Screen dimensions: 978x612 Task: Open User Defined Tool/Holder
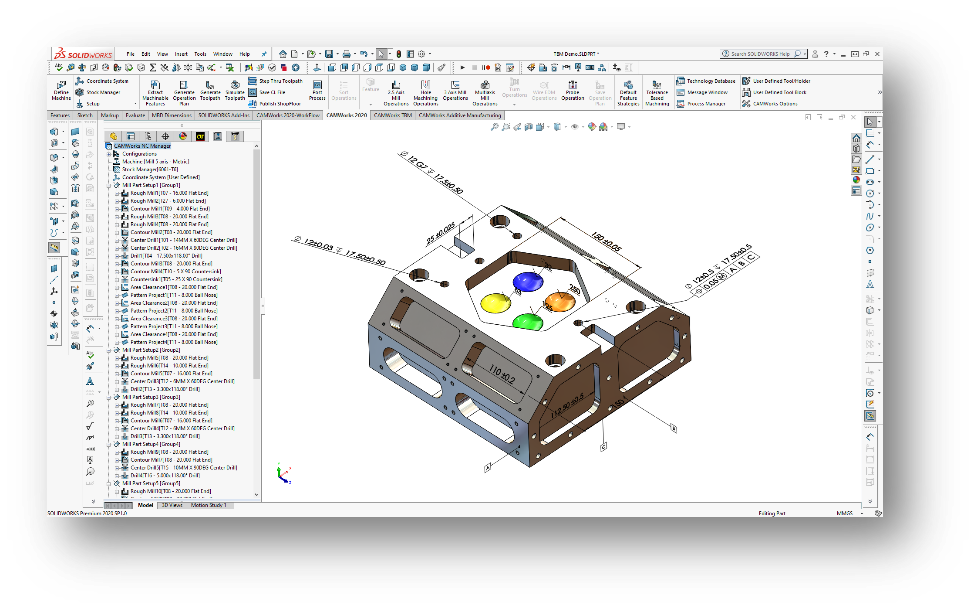(776, 81)
